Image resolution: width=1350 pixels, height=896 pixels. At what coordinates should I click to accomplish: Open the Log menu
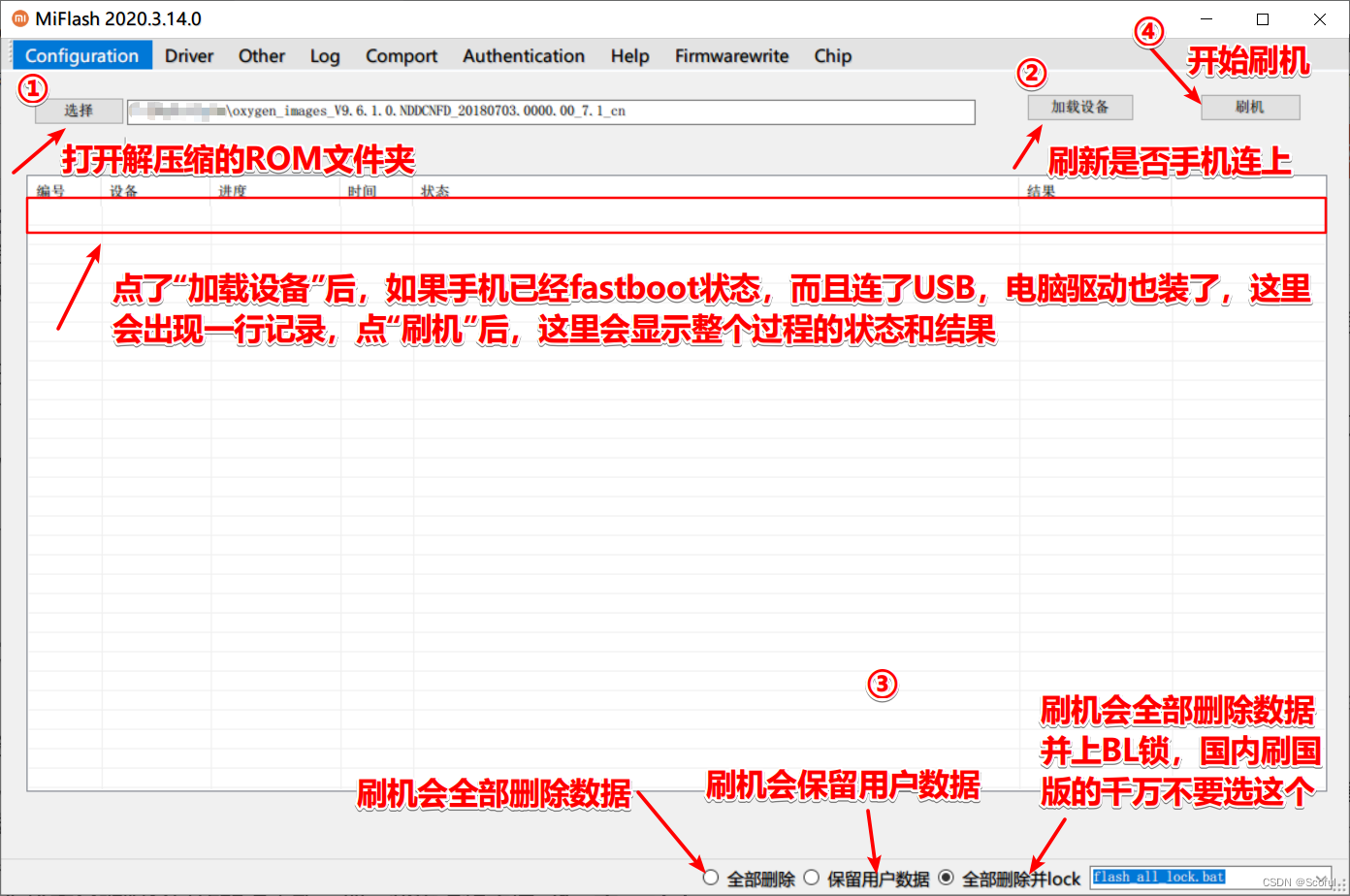325,55
